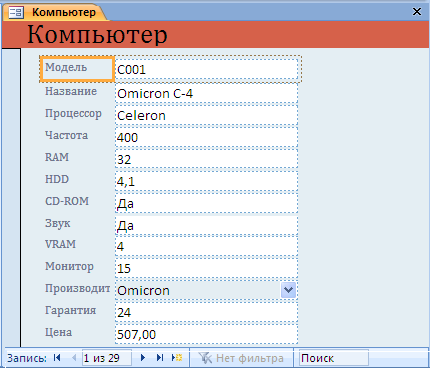Go to next record arrow
Screen dimensions: 430x368
click(143, 358)
